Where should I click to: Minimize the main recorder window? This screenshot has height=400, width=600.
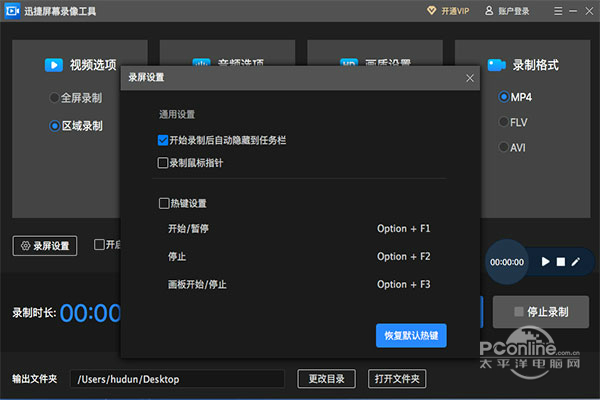[x=573, y=11]
